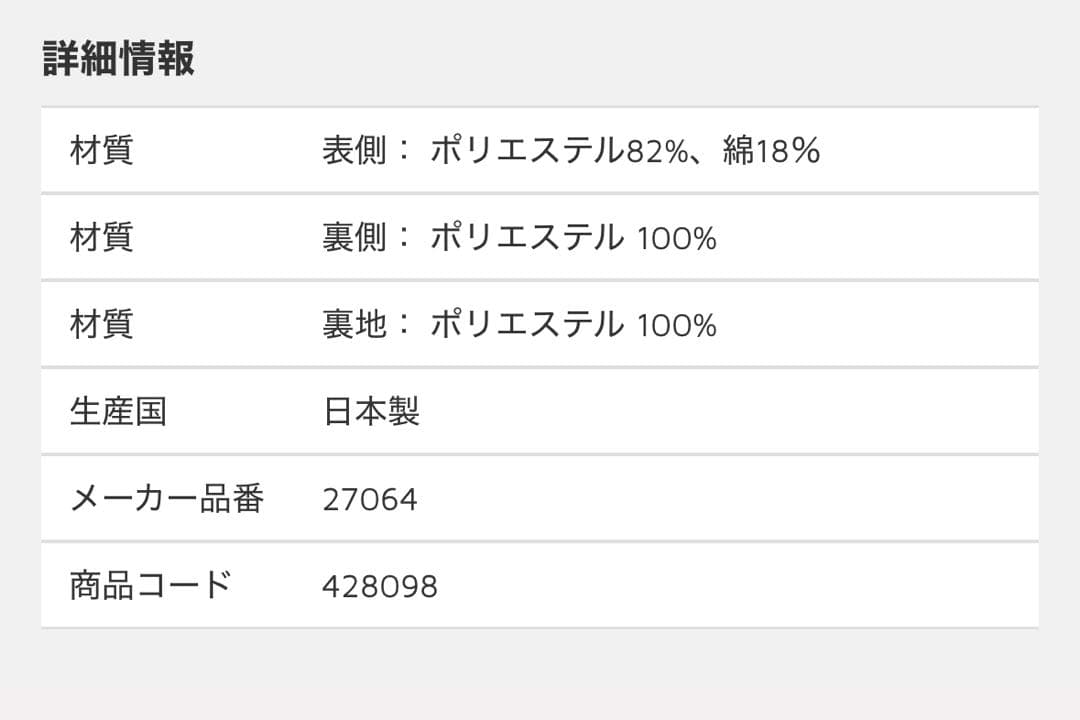
Task: Select the 表側 text in first row
Action: [353, 151]
